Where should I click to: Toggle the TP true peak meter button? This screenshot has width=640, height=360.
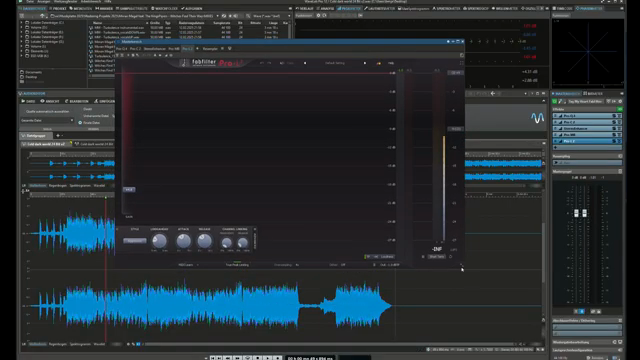368,257
